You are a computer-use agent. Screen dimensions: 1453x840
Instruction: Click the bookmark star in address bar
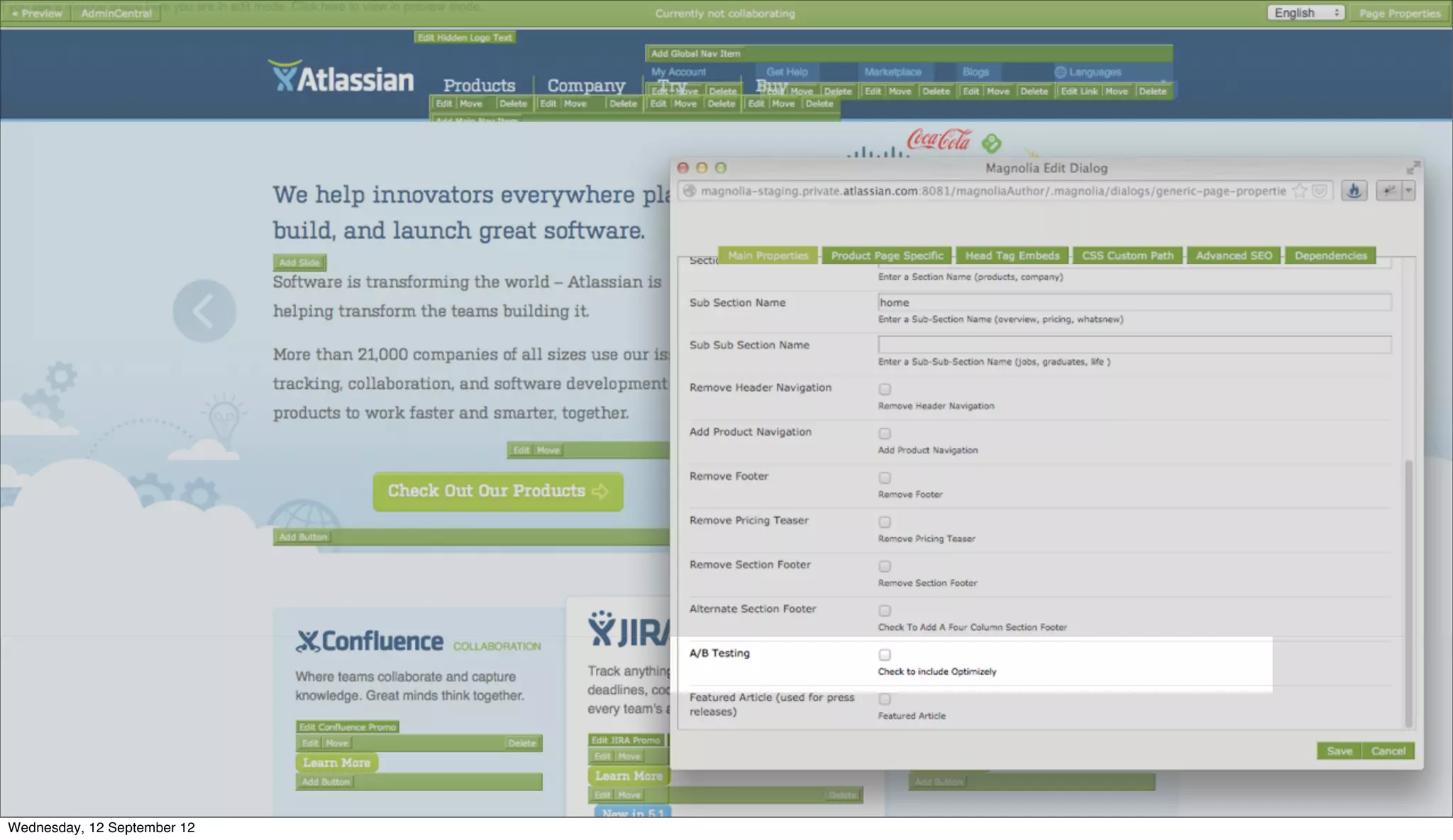point(1299,191)
